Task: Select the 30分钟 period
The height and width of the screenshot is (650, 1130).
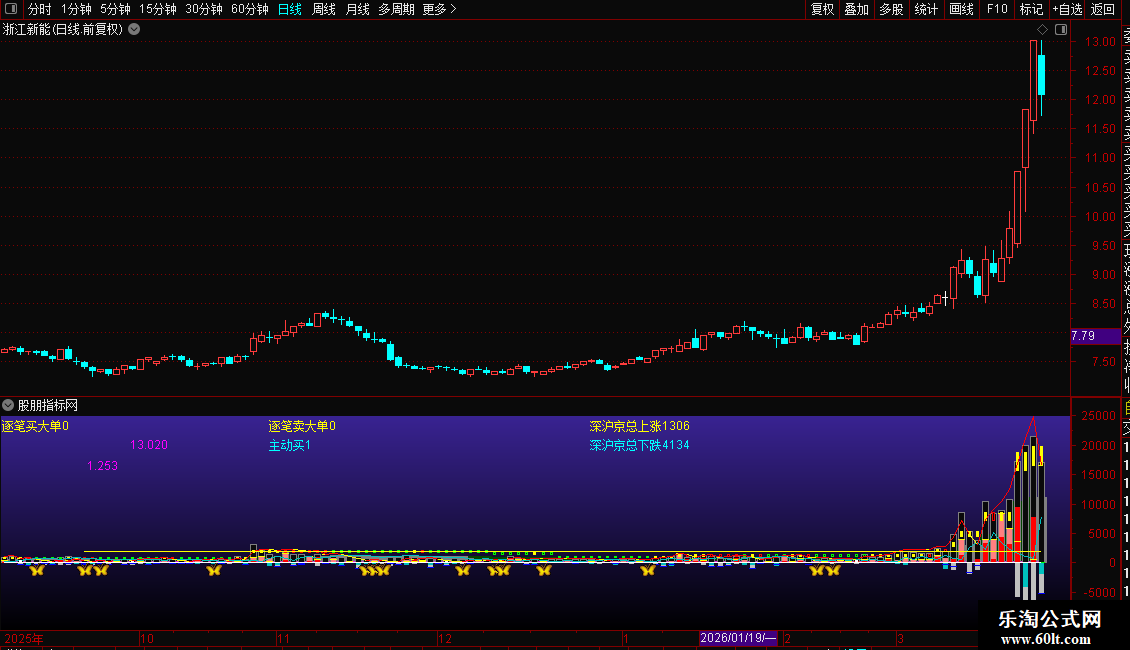Action: tap(203, 9)
